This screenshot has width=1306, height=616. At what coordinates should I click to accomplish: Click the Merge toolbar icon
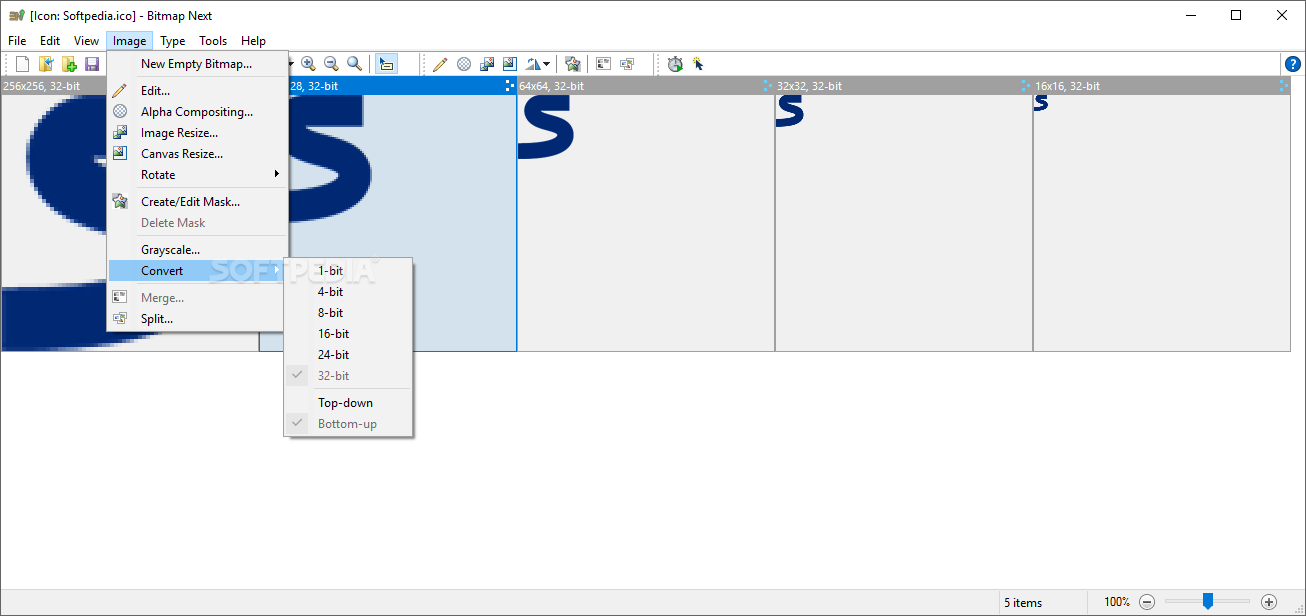pyautogui.click(x=604, y=64)
